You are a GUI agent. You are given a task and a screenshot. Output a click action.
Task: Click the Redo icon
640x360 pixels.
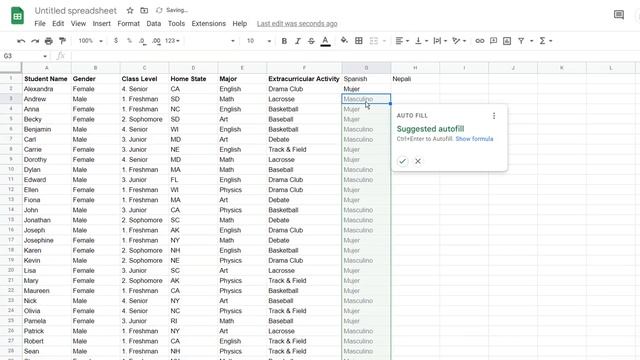(35, 41)
